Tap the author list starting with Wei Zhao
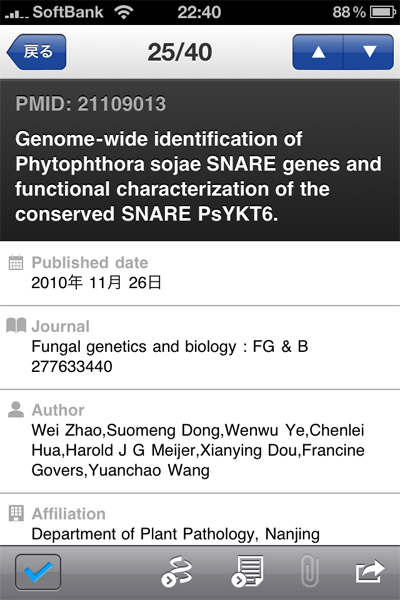Image resolution: width=400 pixels, height=600 pixels. tap(198, 450)
